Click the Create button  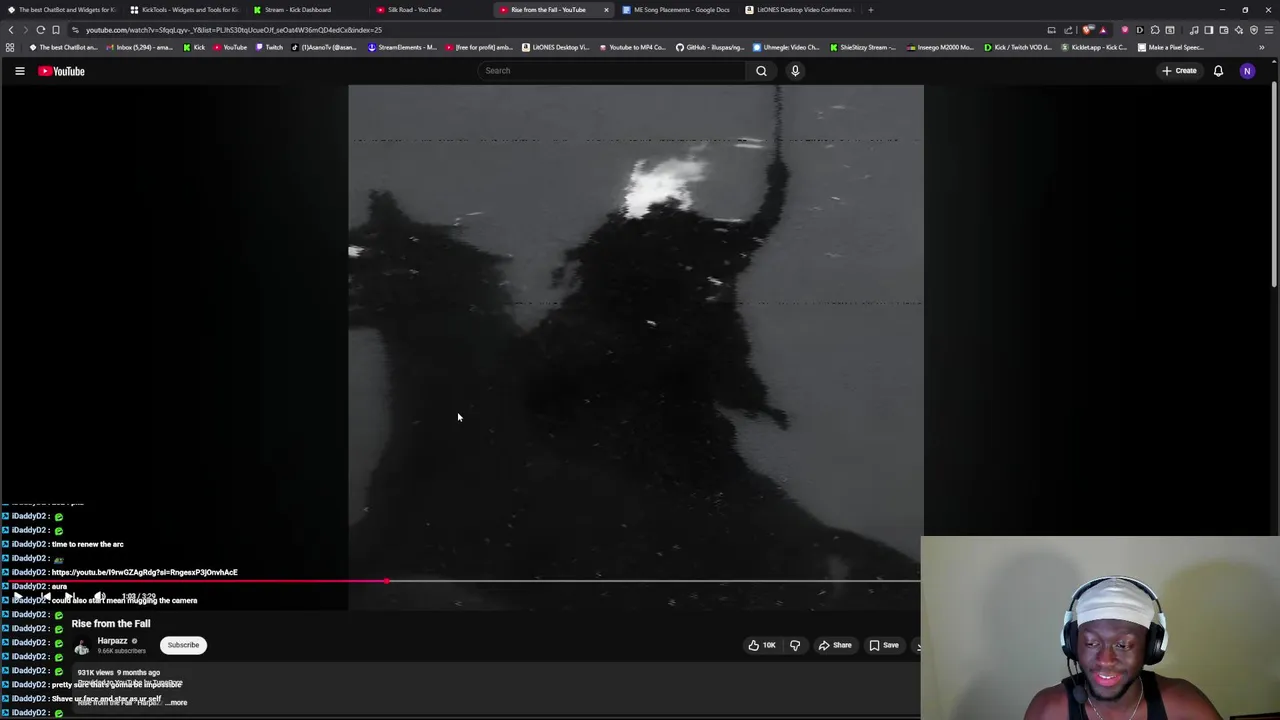point(1179,71)
